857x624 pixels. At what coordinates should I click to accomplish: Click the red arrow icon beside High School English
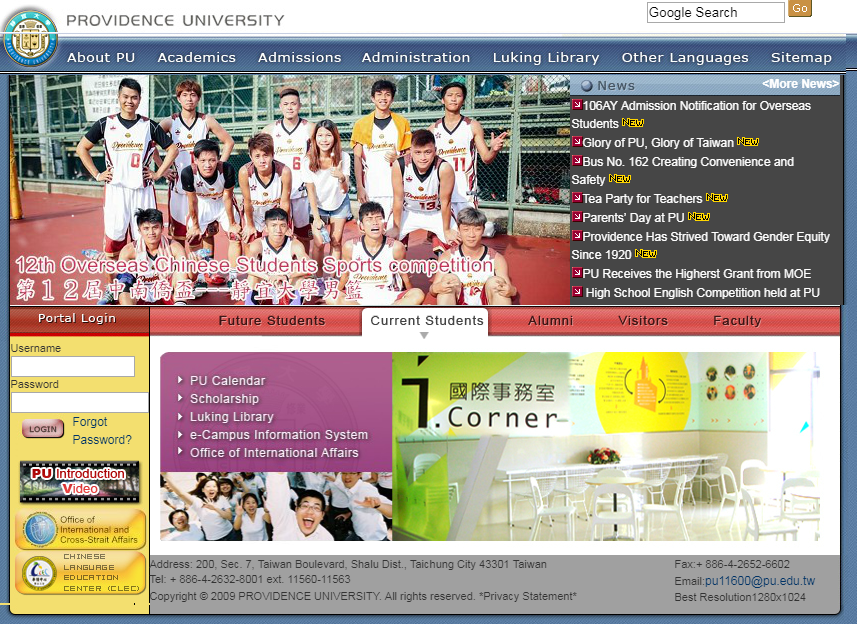click(x=577, y=292)
